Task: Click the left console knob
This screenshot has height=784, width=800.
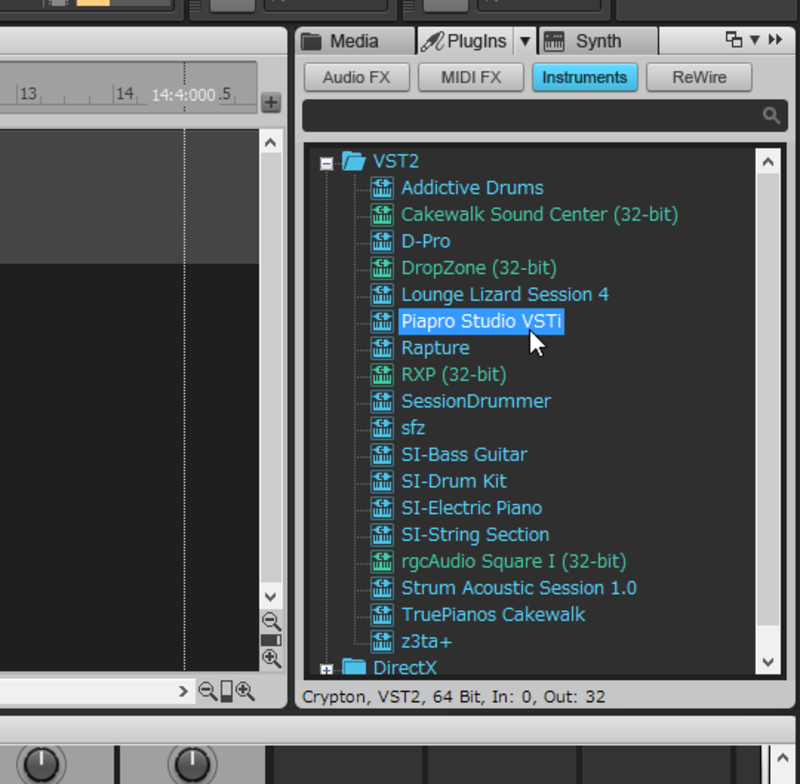Action: click(x=41, y=764)
